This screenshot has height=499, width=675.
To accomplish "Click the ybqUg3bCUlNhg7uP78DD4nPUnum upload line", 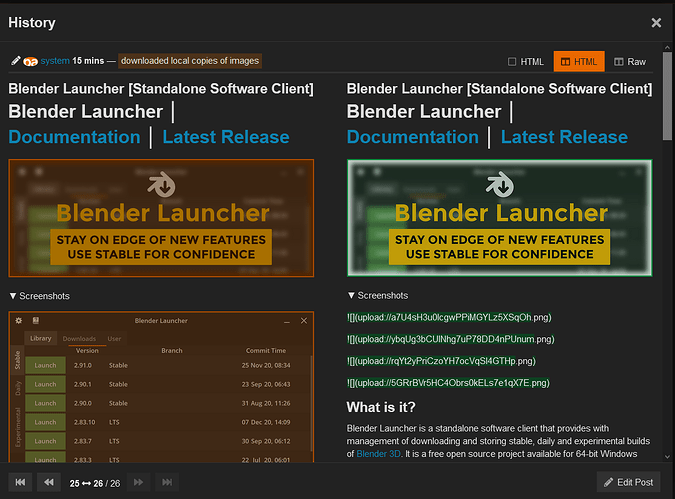I will coord(451,339).
